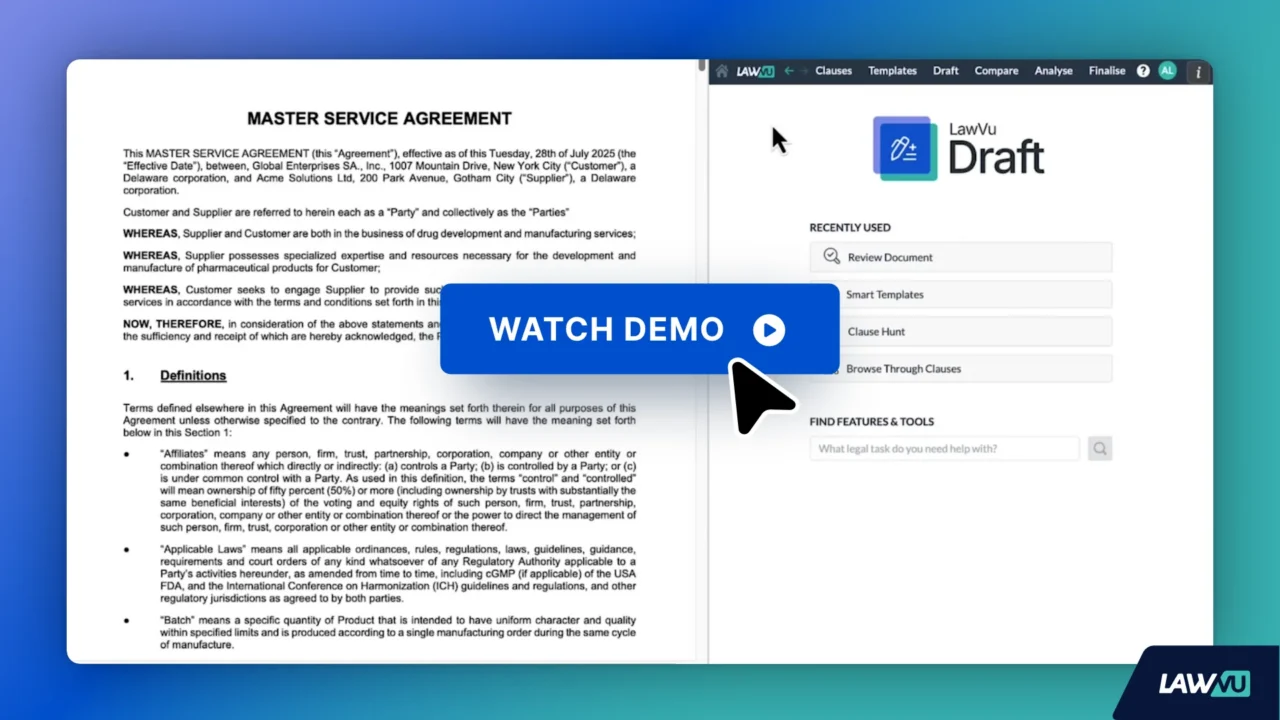1280x720 pixels.
Task: Switch to the Draft menu
Action: tap(945, 71)
